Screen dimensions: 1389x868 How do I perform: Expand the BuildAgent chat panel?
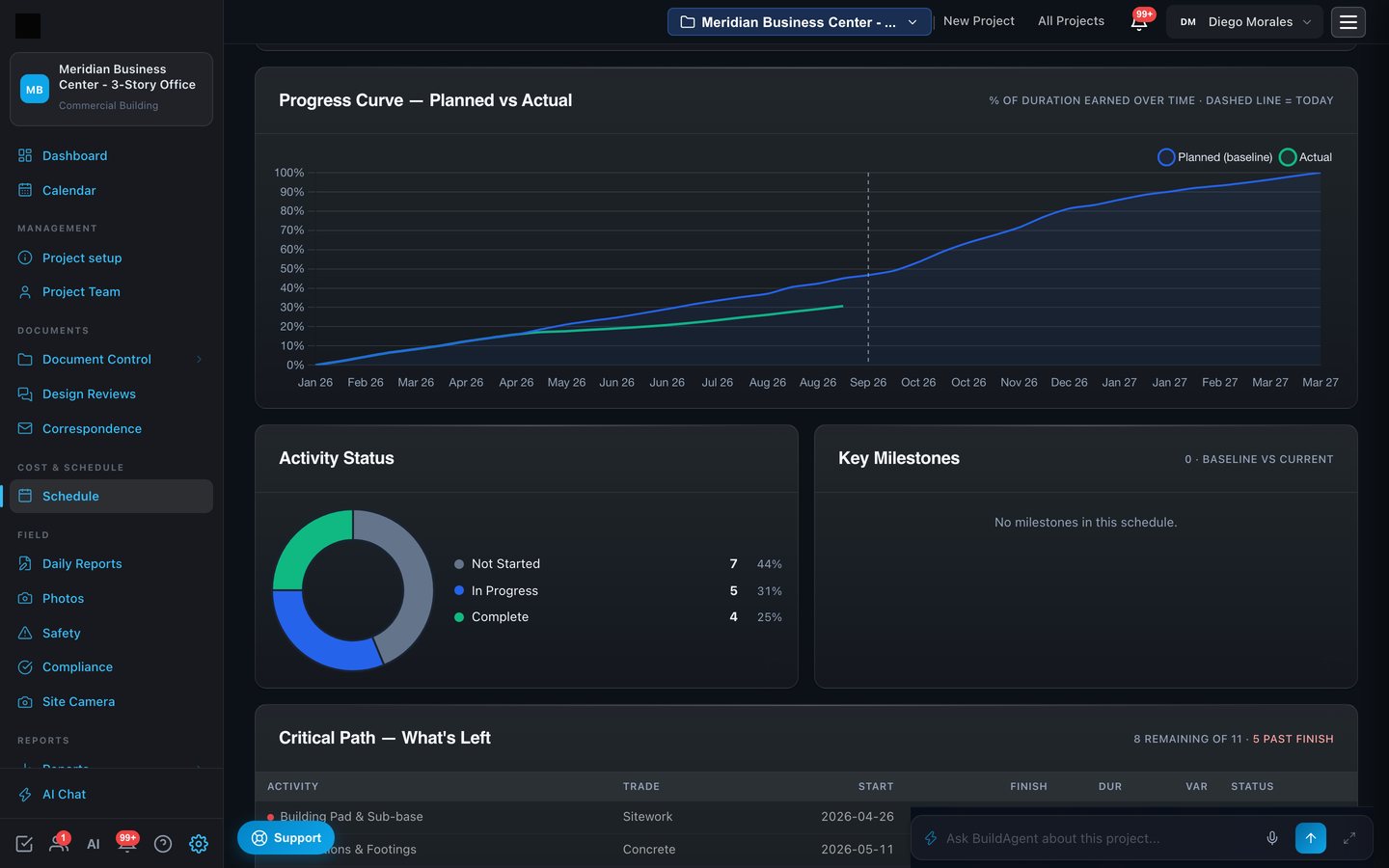coord(1349,838)
